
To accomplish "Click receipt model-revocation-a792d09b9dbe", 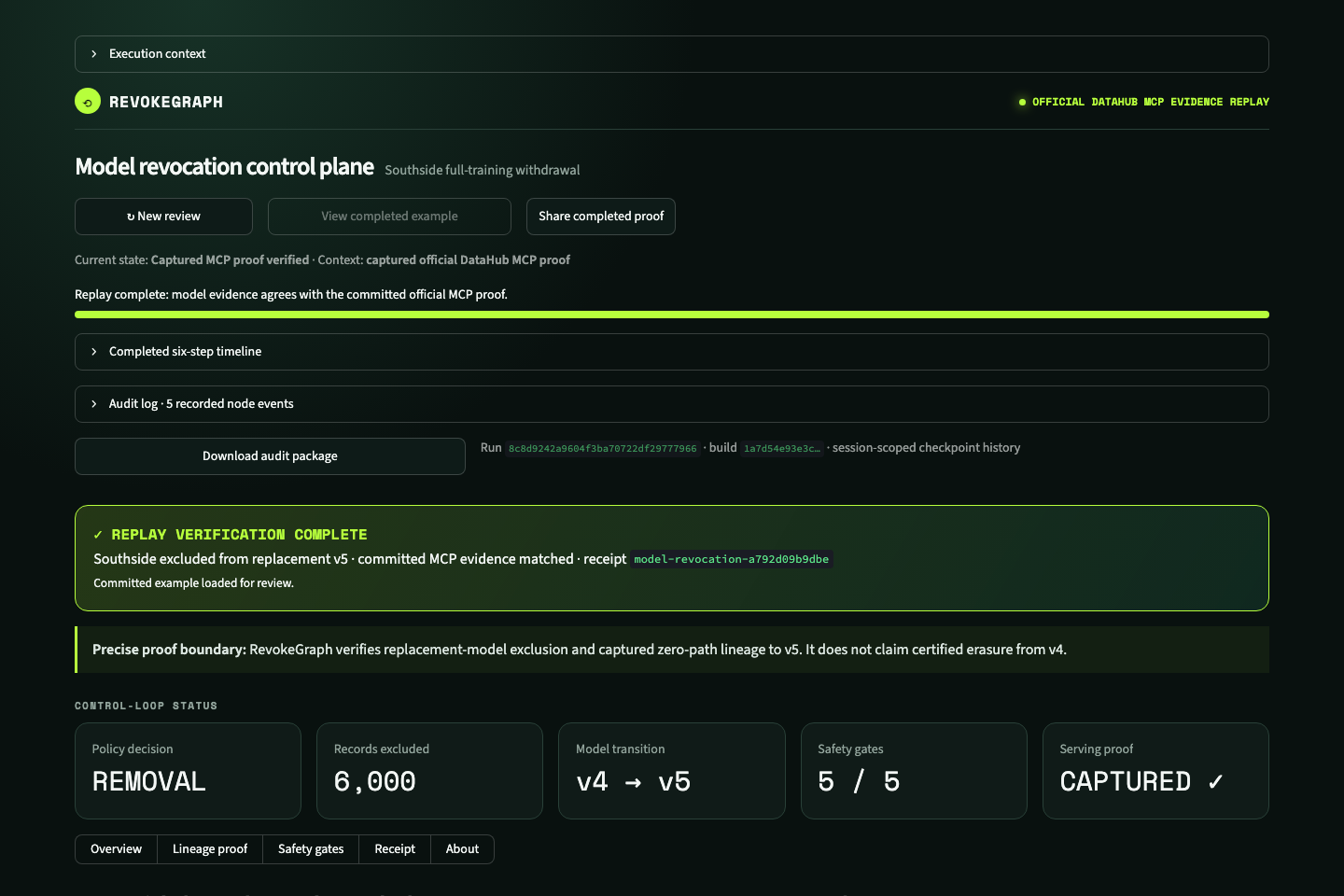I will coord(731,559).
